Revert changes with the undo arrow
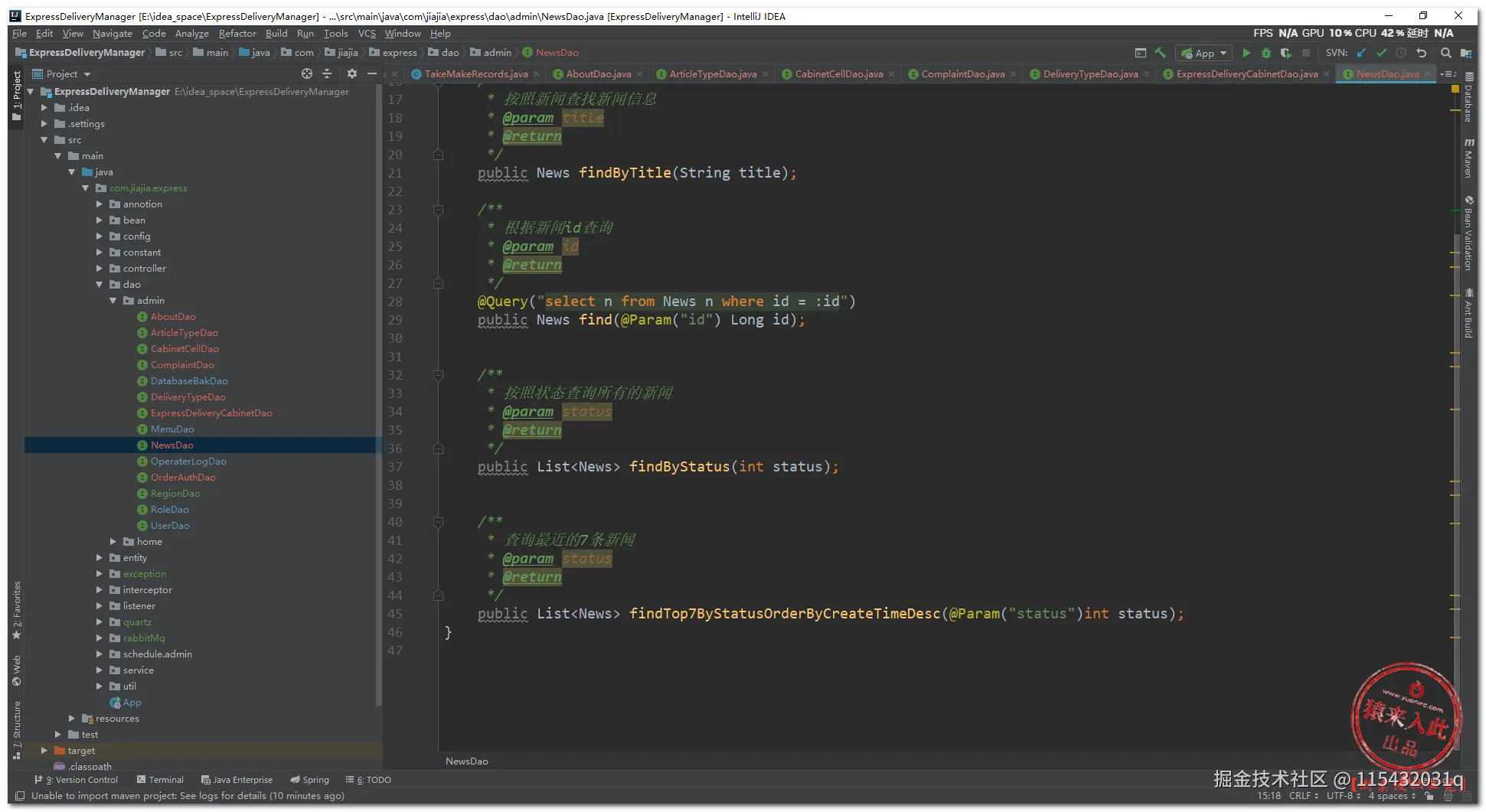The height and width of the screenshot is (812, 1486). pos(1422,53)
